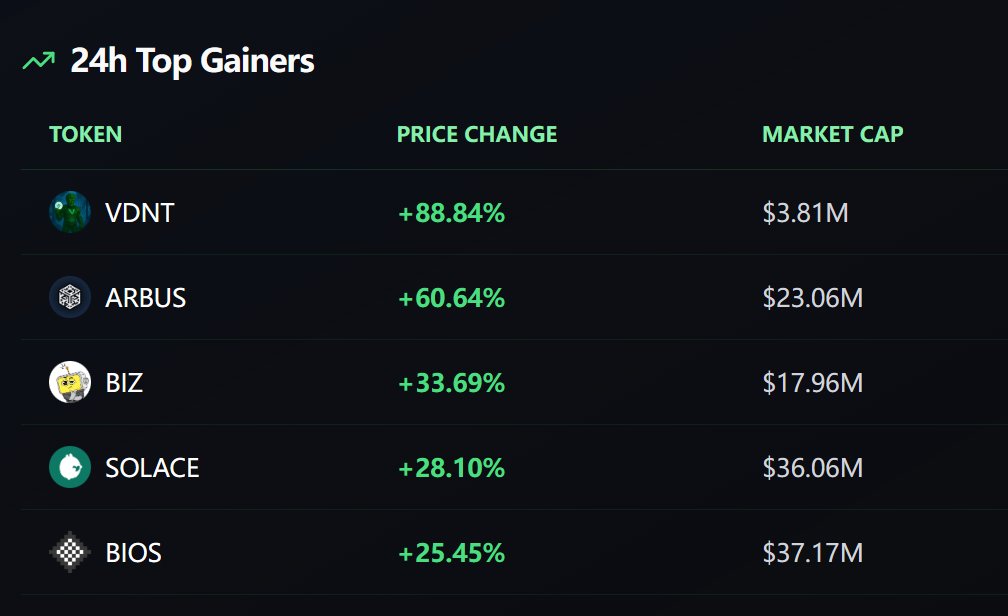Click the $17.96M market cap value

click(x=813, y=383)
